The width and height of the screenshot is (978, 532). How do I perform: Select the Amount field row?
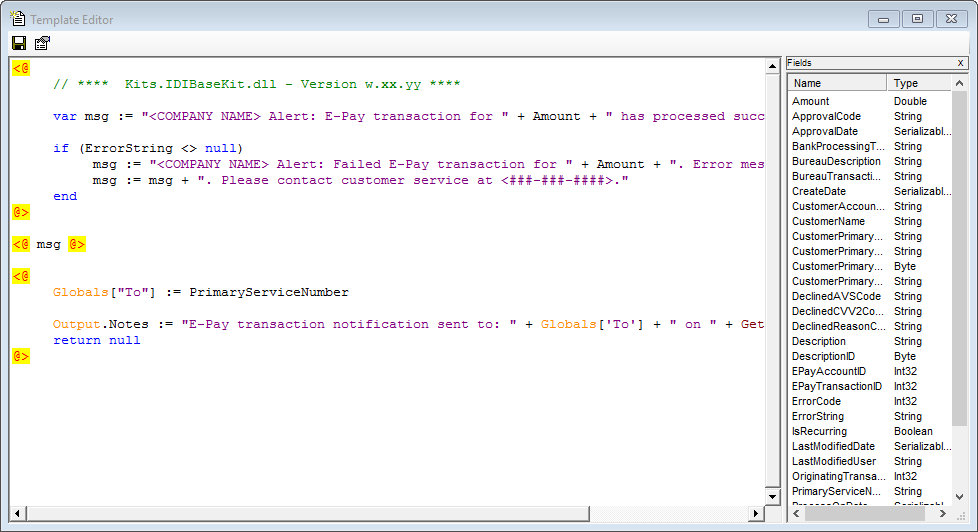click(x=870, y=101)
